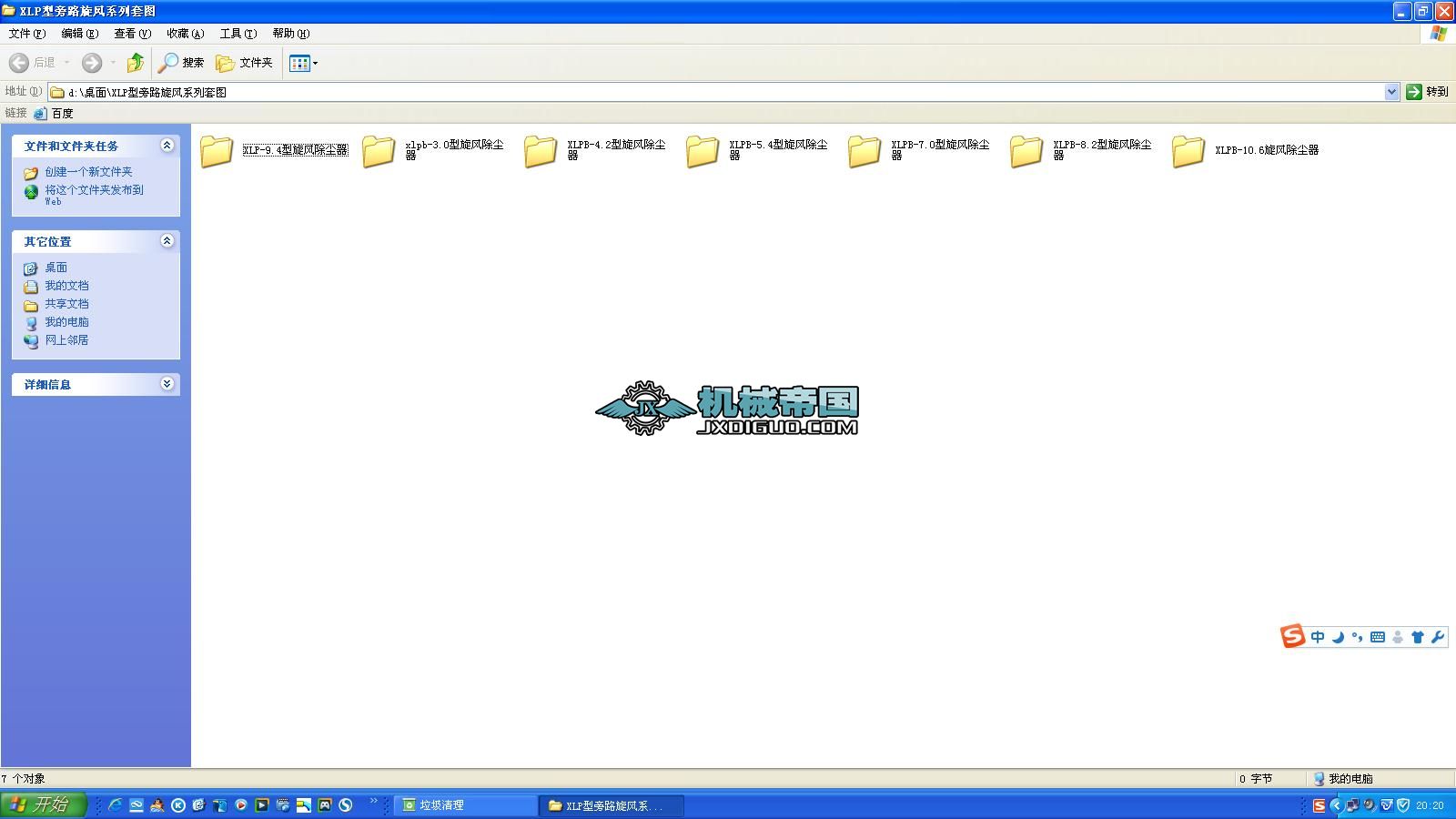Open the network connection tray icon
The height and width of the screenshot is (819, 1456).
[1353, 805]
